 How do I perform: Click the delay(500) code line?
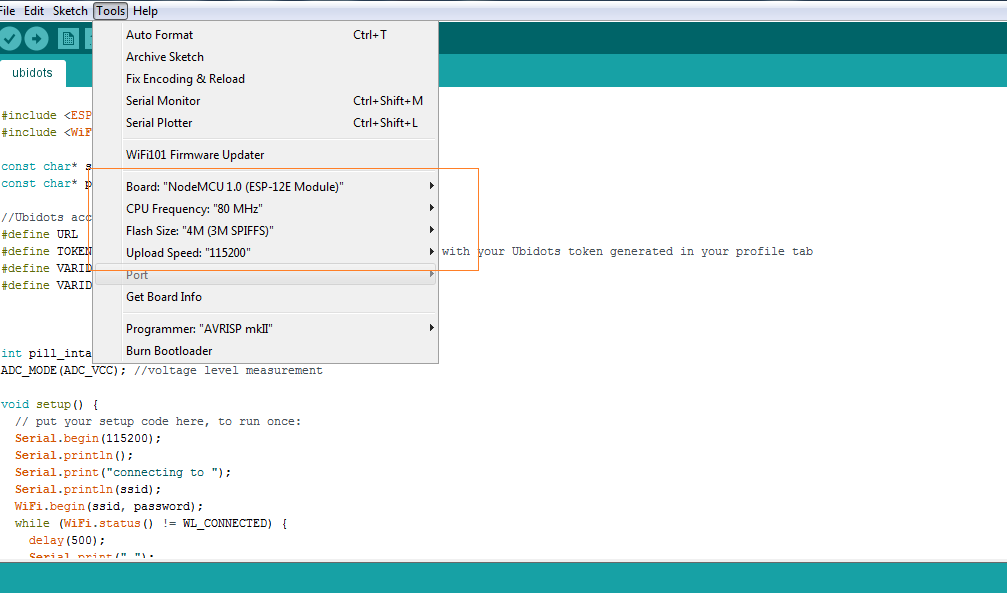tap(67, 540)
